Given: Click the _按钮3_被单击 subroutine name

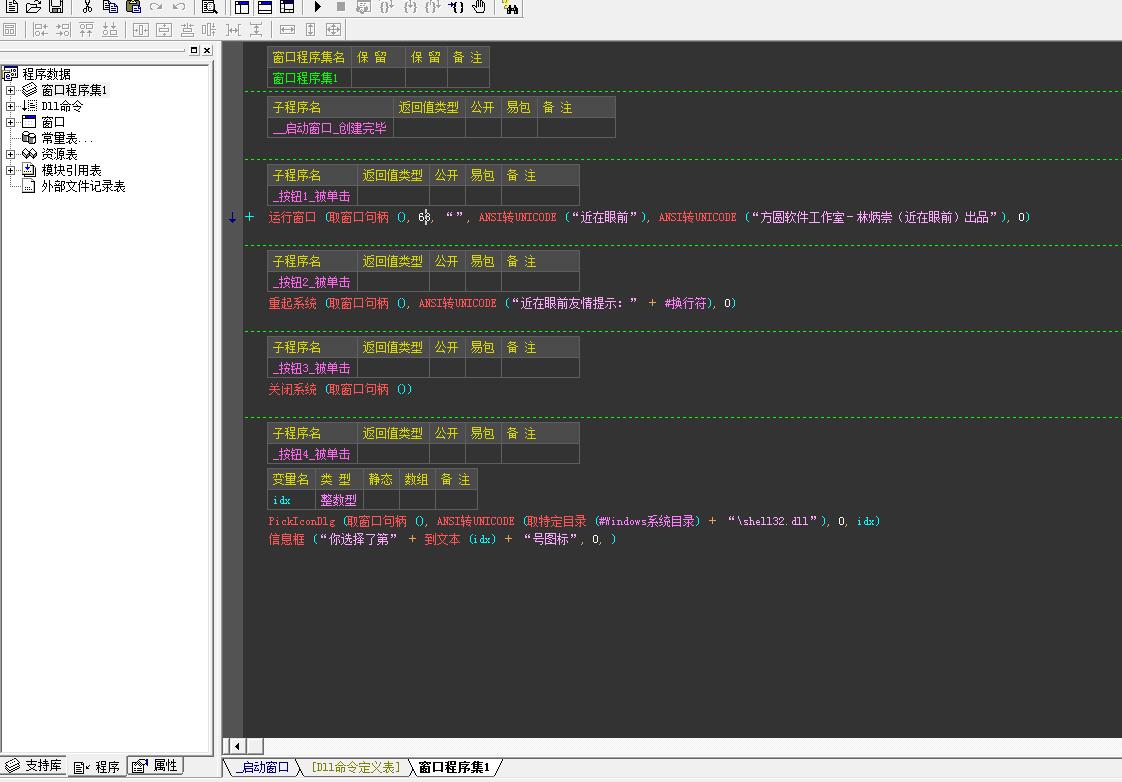Looking at the screenshot, I should click(x=312, y=368).
